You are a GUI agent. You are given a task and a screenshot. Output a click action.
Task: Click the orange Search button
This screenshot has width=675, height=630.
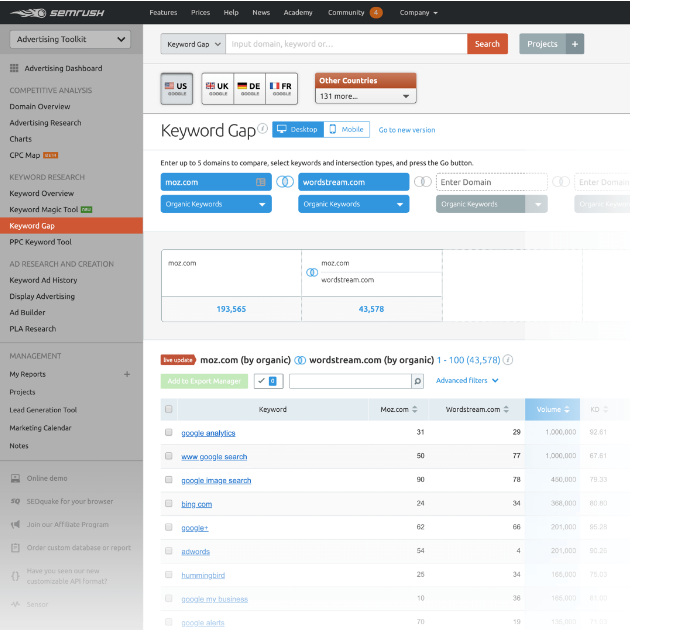pos(487,44)
